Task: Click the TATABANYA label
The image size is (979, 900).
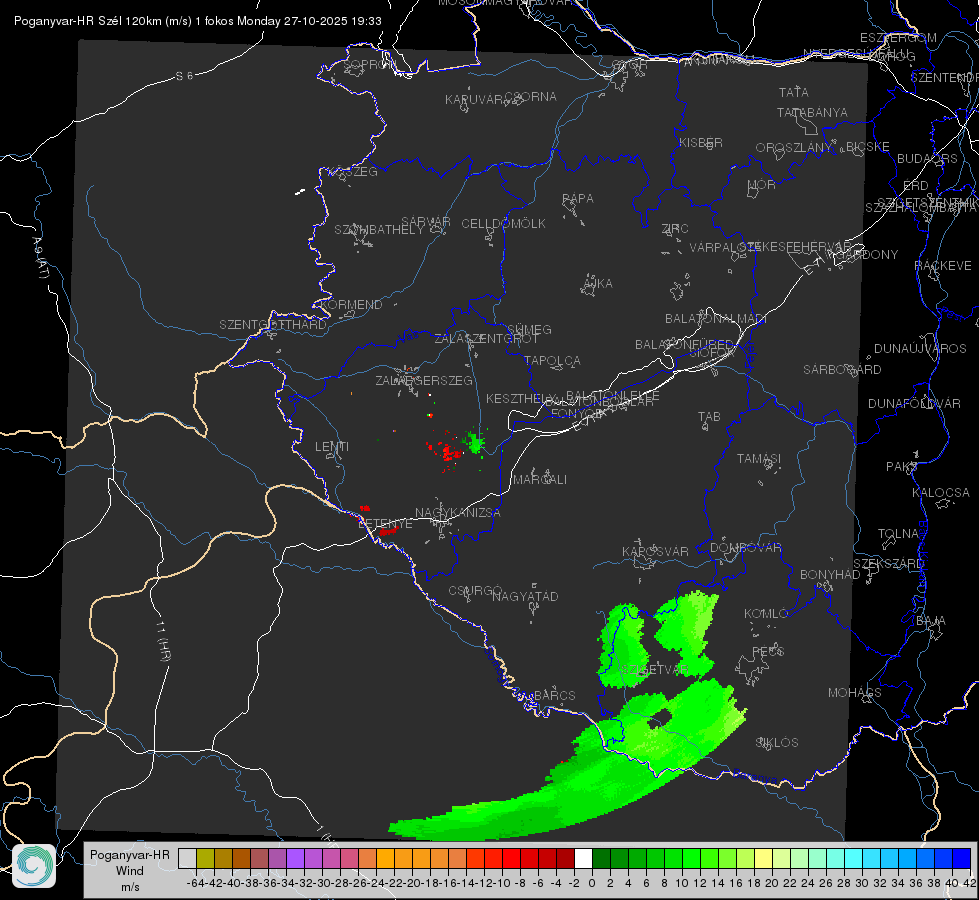Action: pos(812,112)
